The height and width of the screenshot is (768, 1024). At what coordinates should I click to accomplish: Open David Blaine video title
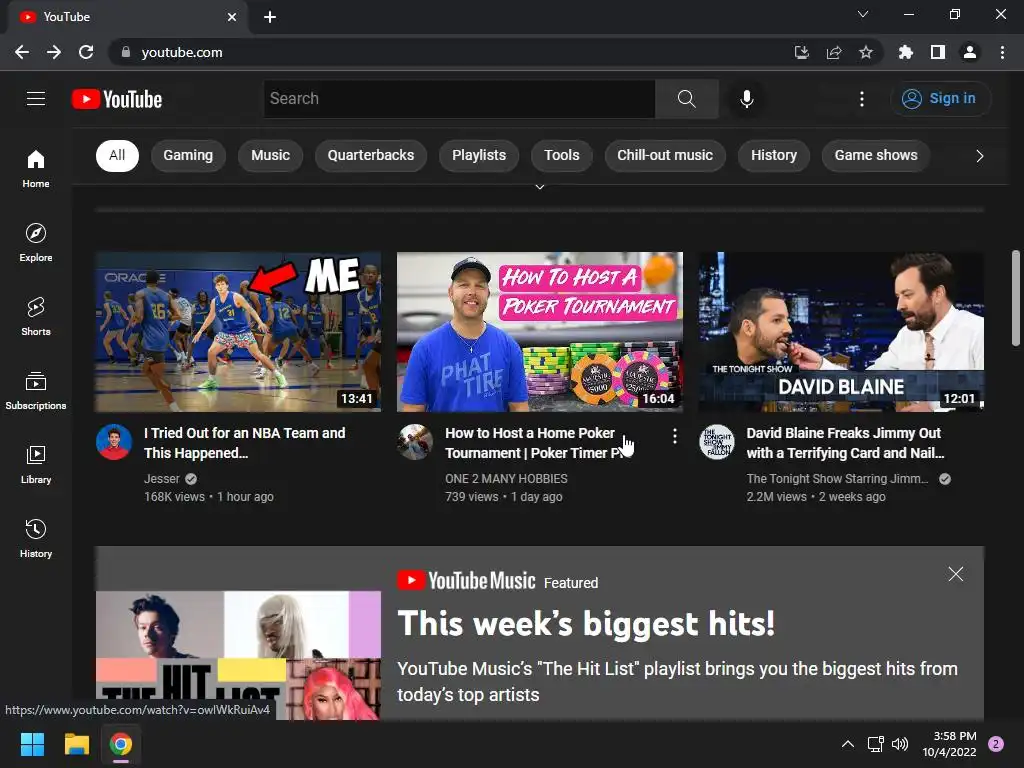845,443
